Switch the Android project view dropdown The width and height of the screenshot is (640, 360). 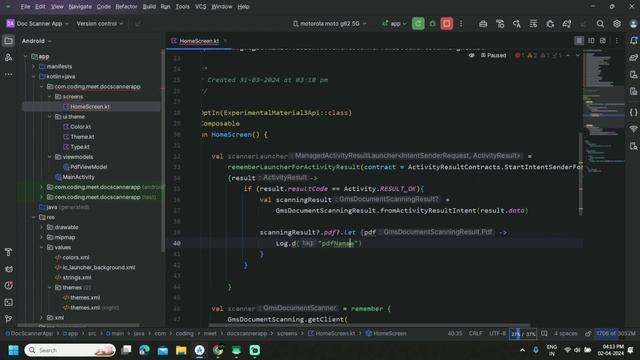point(37,41)
